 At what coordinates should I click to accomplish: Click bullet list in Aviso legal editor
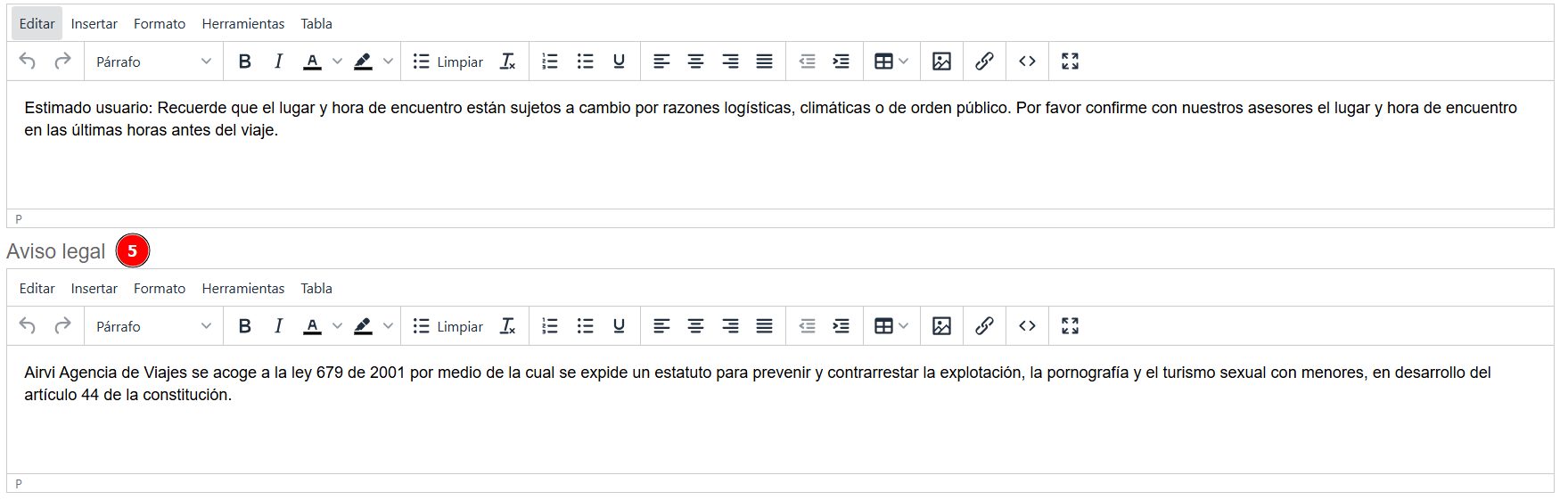coord(585,326)
